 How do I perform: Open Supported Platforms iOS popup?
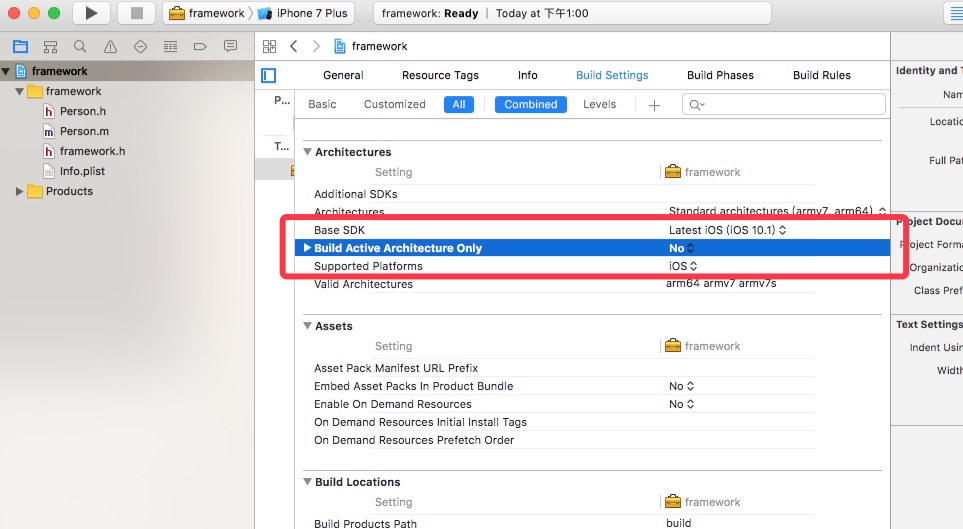tap(683, 266)
